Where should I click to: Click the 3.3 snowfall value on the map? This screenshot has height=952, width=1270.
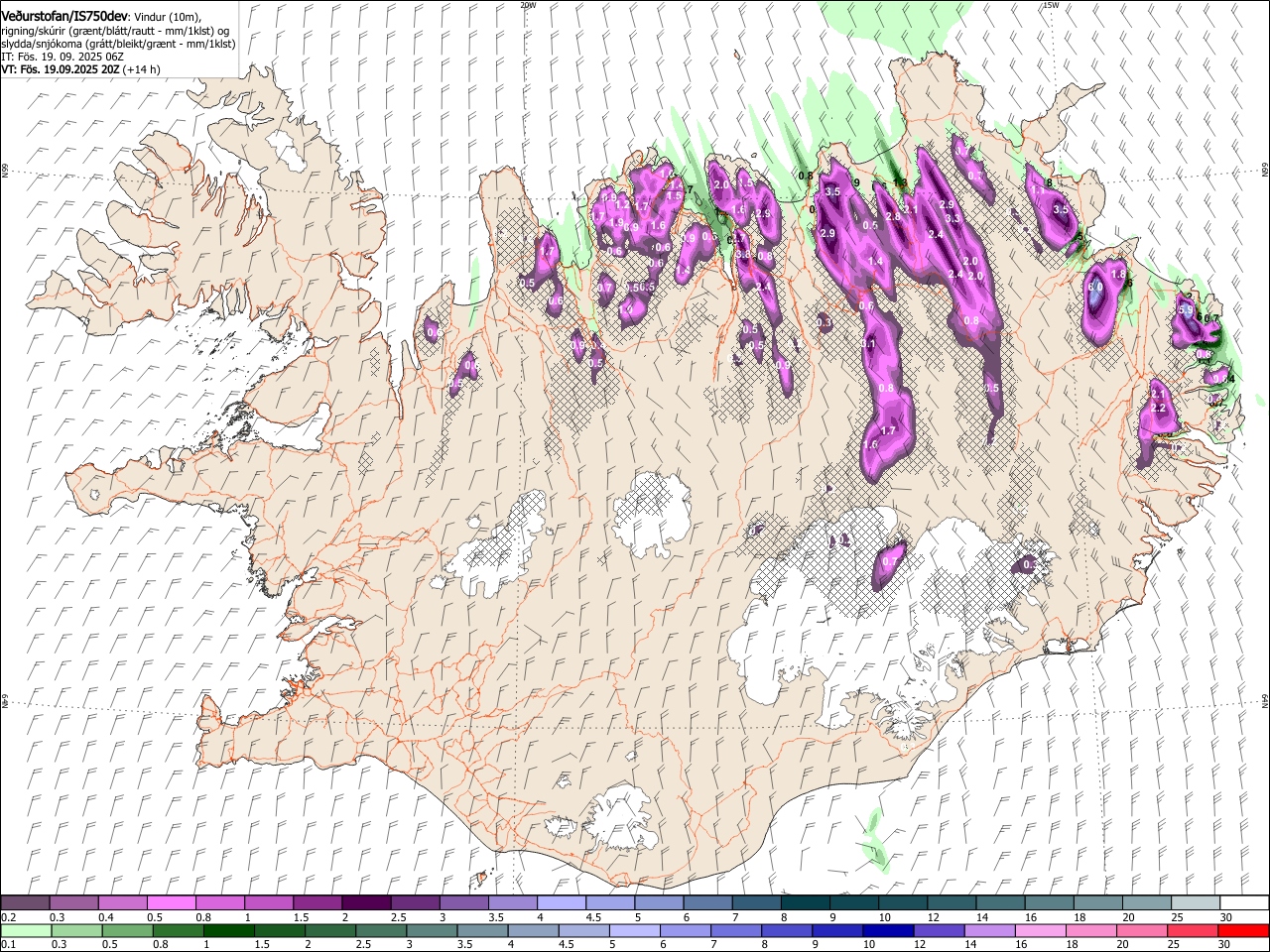(x=953, y=218)
